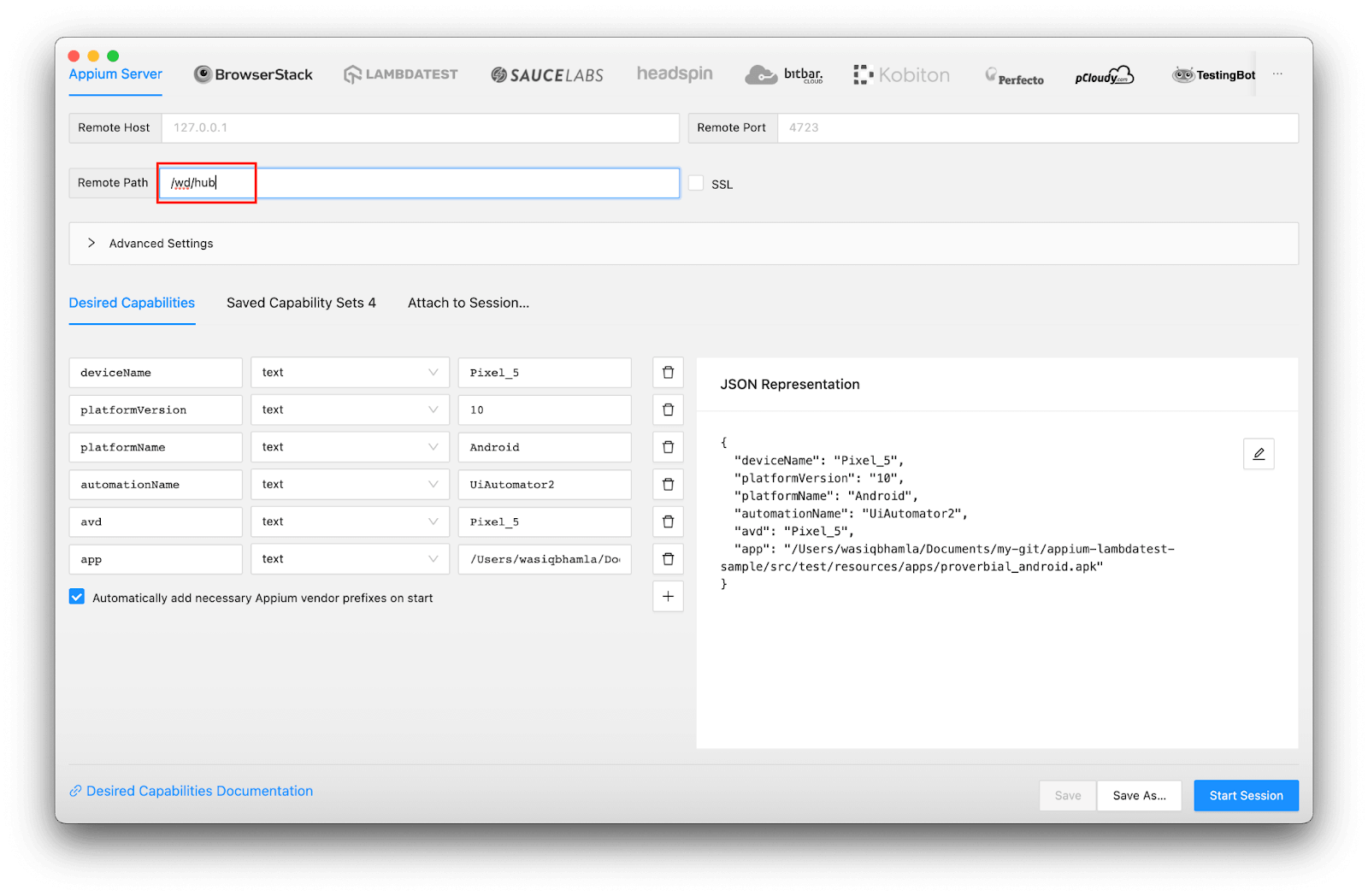Screen dimensions: 1368x896
Task: Click the JSON Representation heading
Action: [x=790, y=385]
